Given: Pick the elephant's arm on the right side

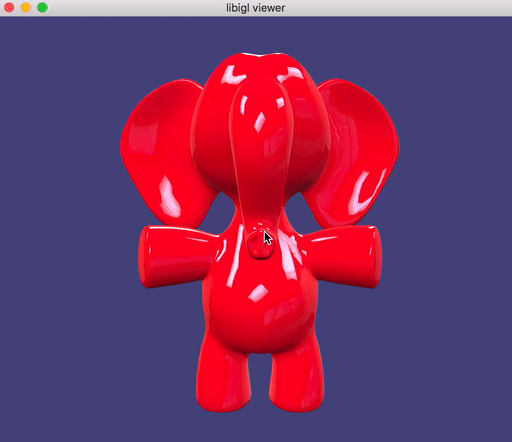Looking at the screenshot, I should pos(343,257).
